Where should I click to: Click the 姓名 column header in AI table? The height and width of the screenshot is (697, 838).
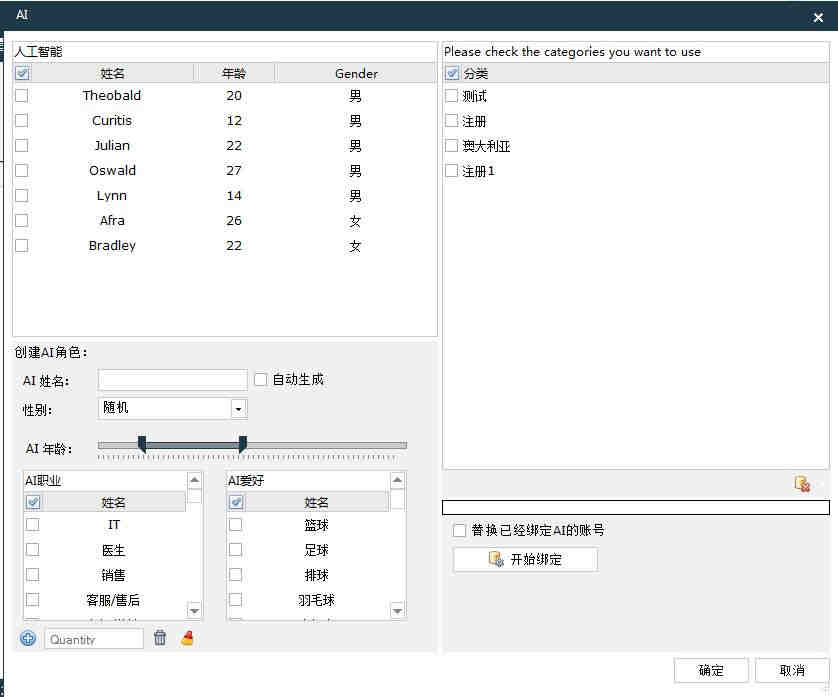(x=112, y=73)
